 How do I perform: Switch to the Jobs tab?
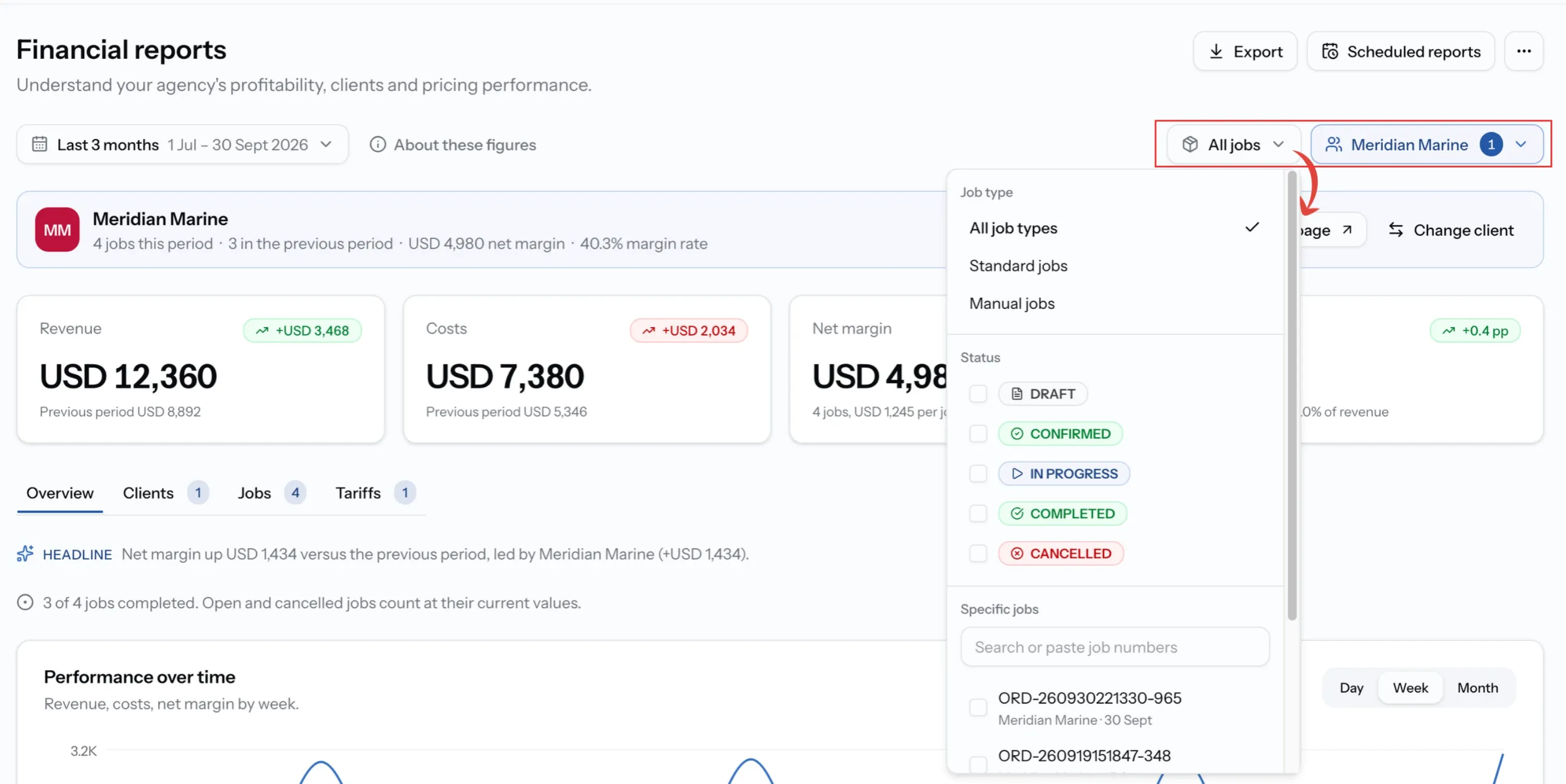(x=271, y=493)
